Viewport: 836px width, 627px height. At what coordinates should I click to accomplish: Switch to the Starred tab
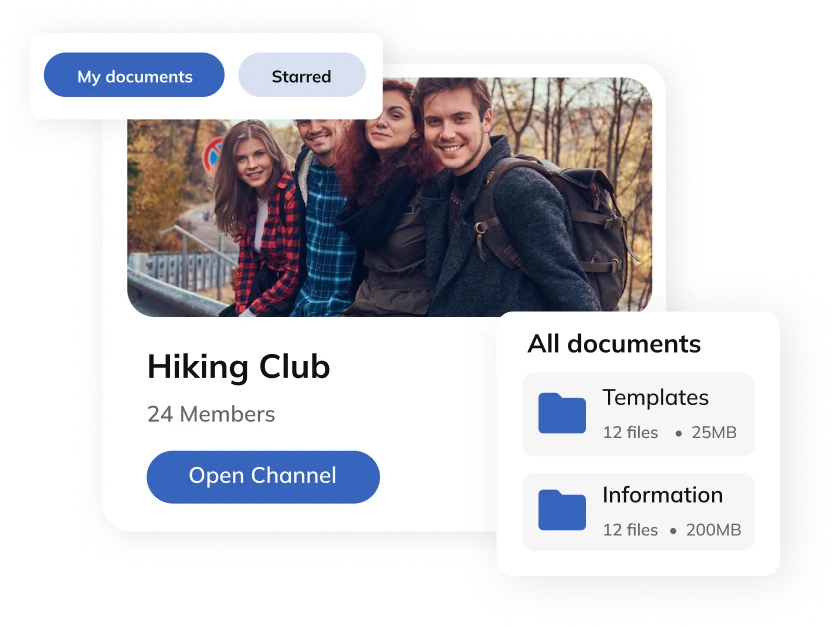(302, 75)
